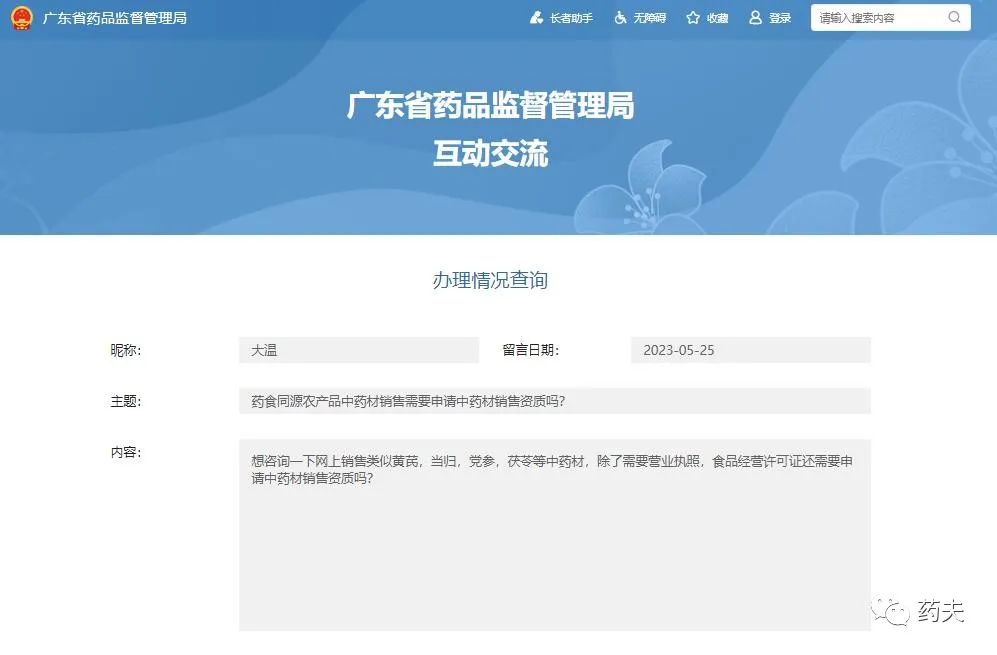The height and width of the screenshot is (655, 997).
Task: Click the 无障碍 wheelchair icon
Action: coord(621,18)
